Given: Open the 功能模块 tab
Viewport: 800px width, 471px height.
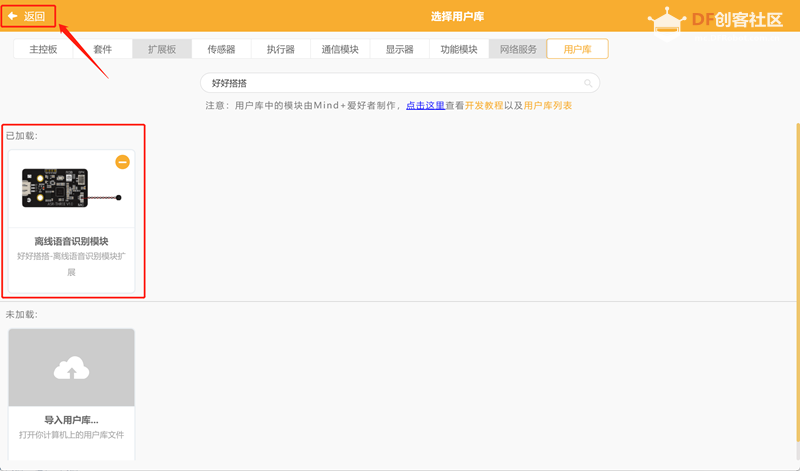Looking at the screenshot, I should (x=459, y=49).
